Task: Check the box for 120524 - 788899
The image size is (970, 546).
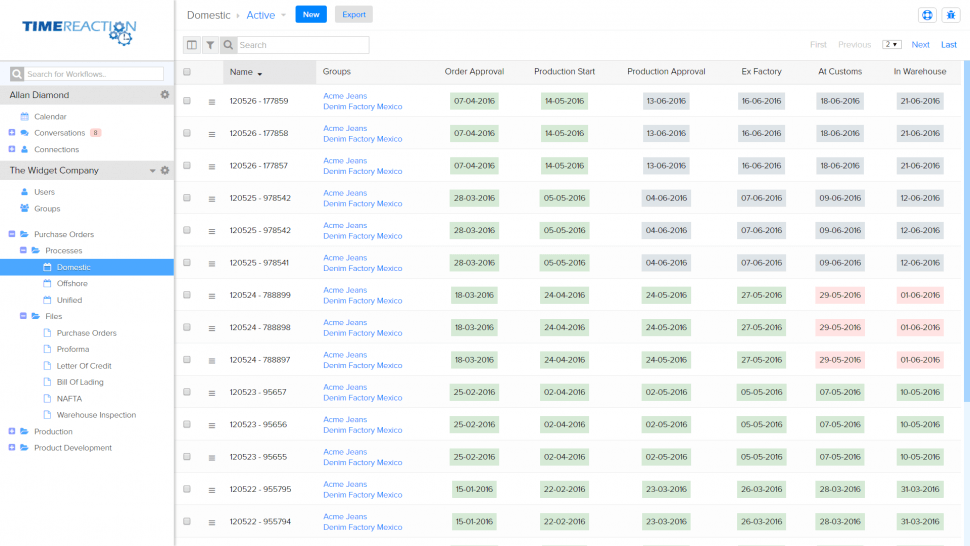Action: 187,295
